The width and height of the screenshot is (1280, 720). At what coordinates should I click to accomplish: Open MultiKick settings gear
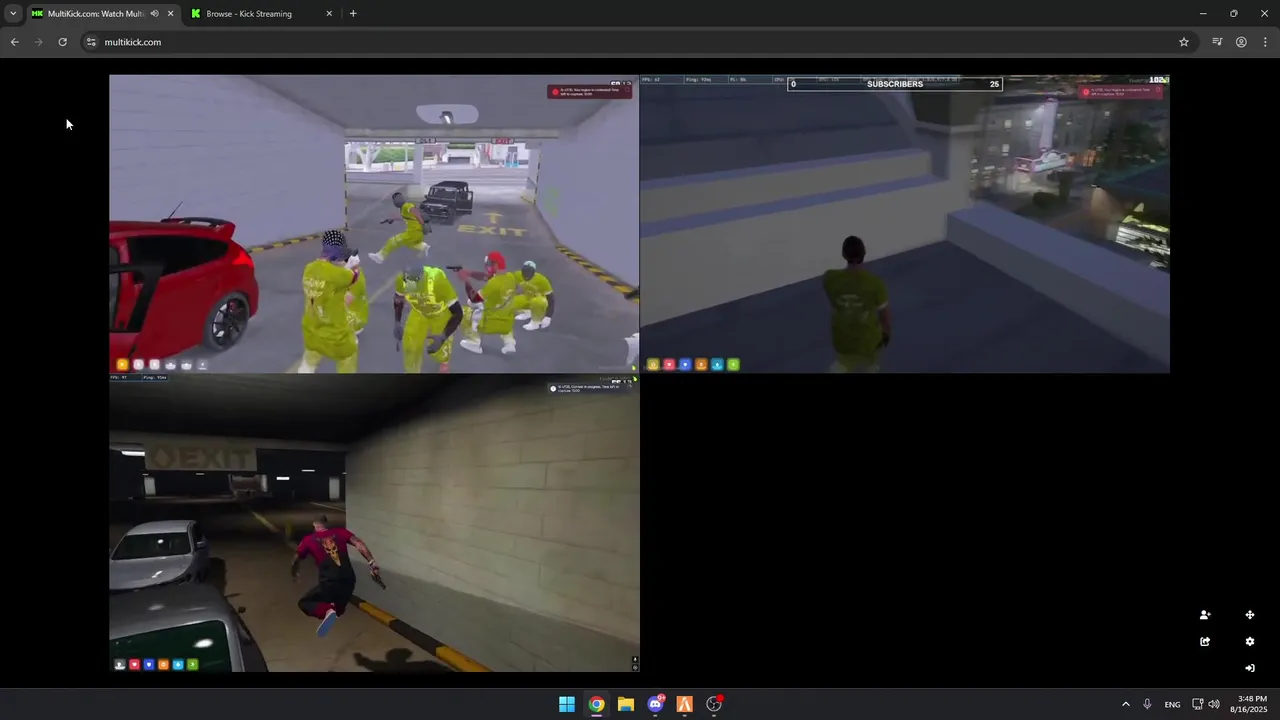coord(1250,642)
